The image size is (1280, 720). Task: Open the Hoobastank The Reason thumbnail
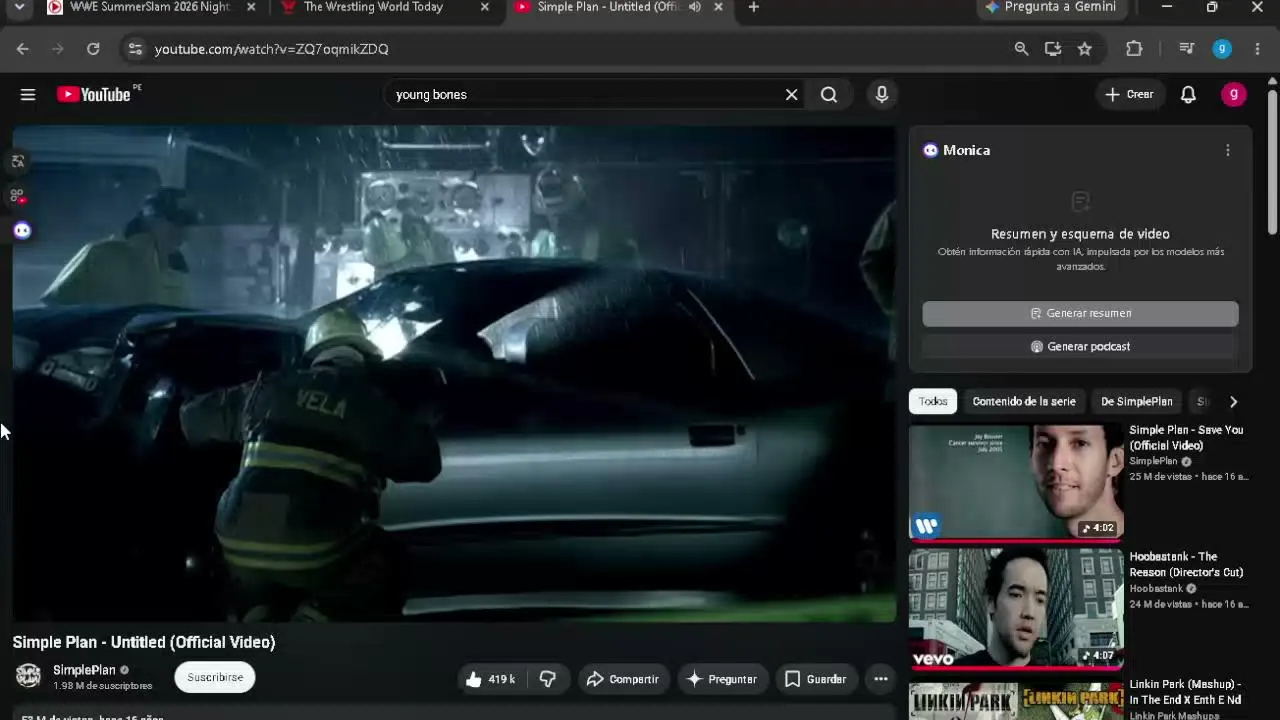tap(1016, 609)
